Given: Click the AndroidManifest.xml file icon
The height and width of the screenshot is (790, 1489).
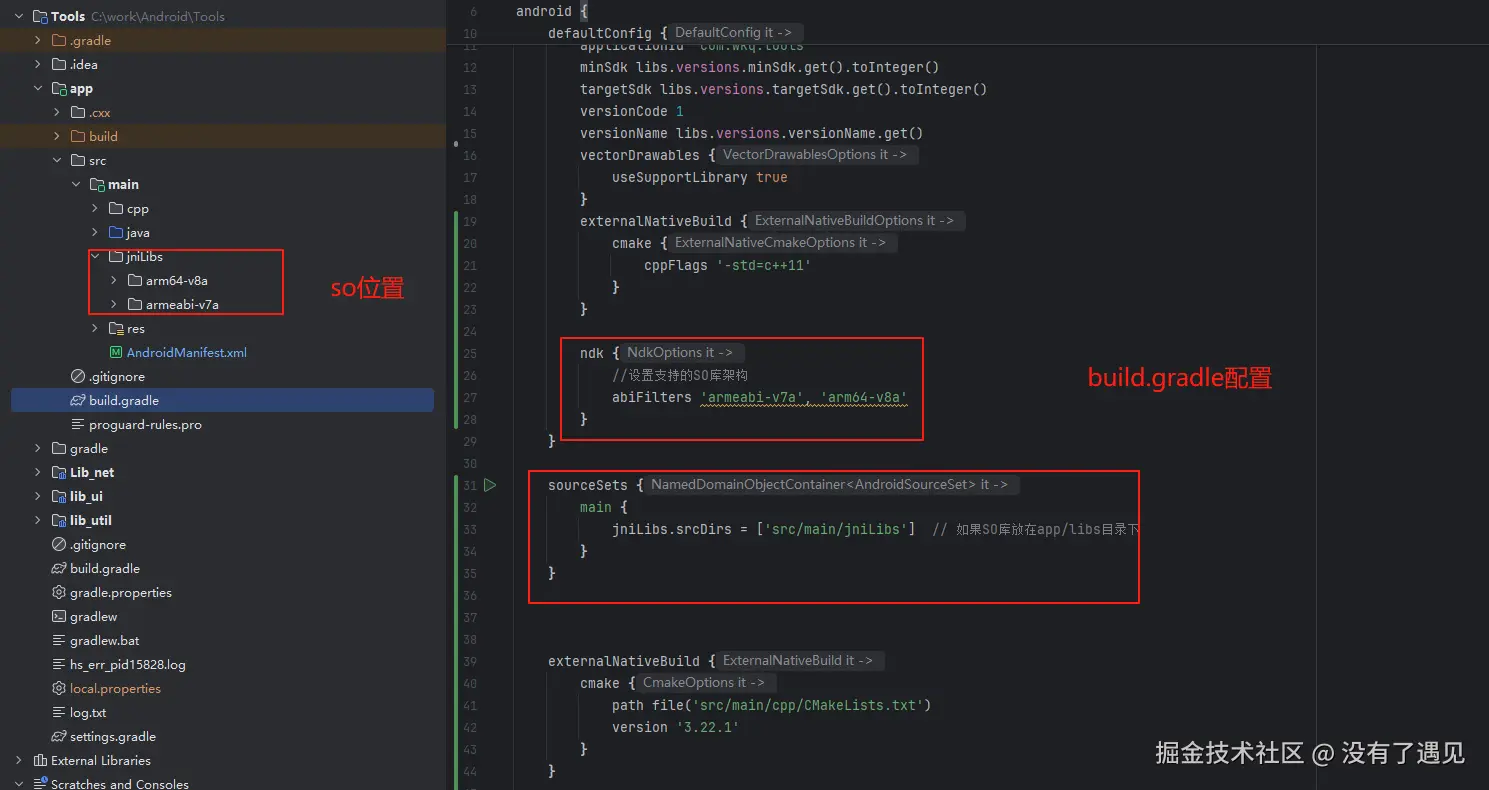Looking at the screenshot, I should 116,352.
